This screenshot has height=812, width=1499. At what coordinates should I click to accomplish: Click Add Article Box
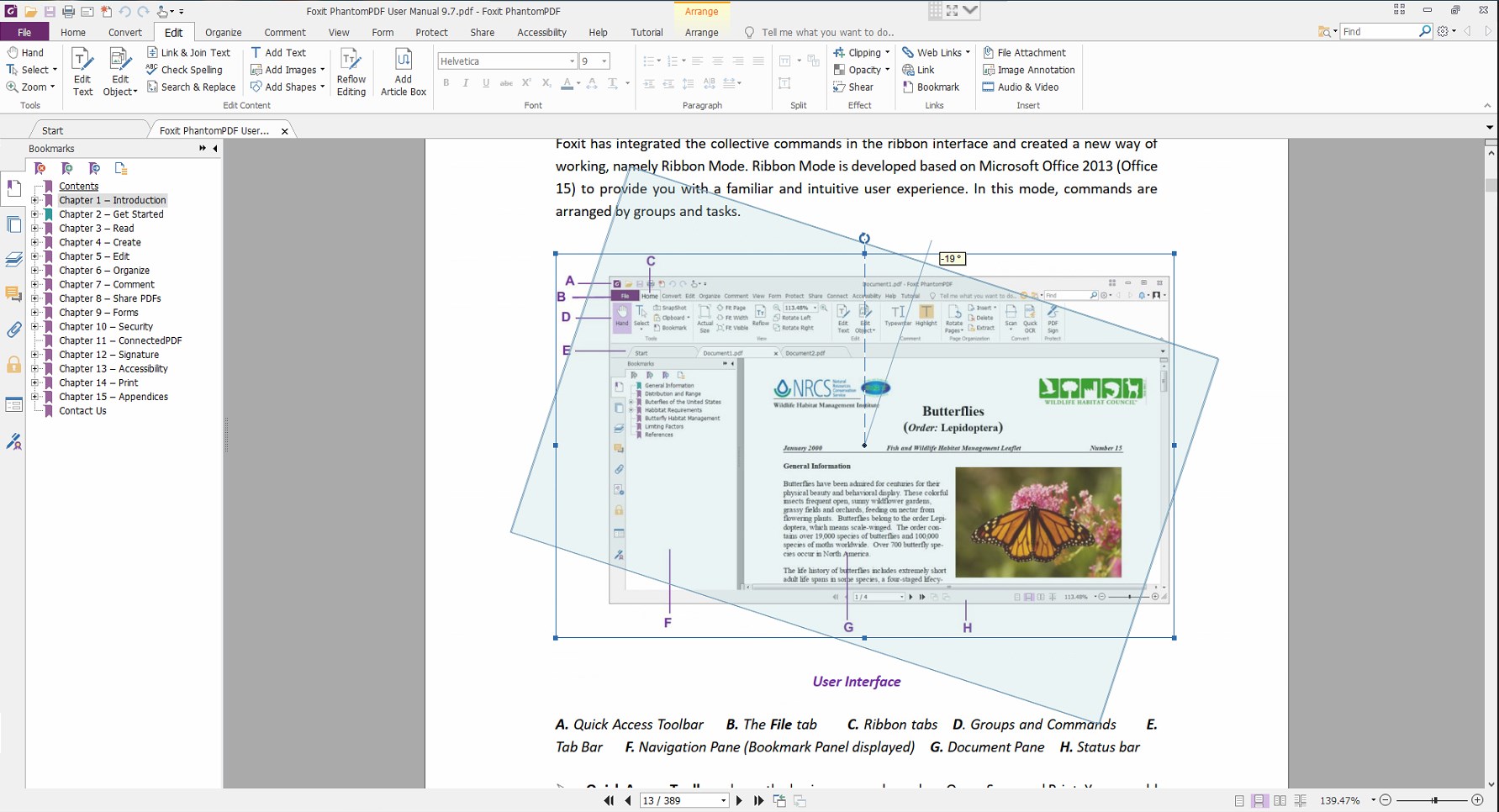[404, 72]
